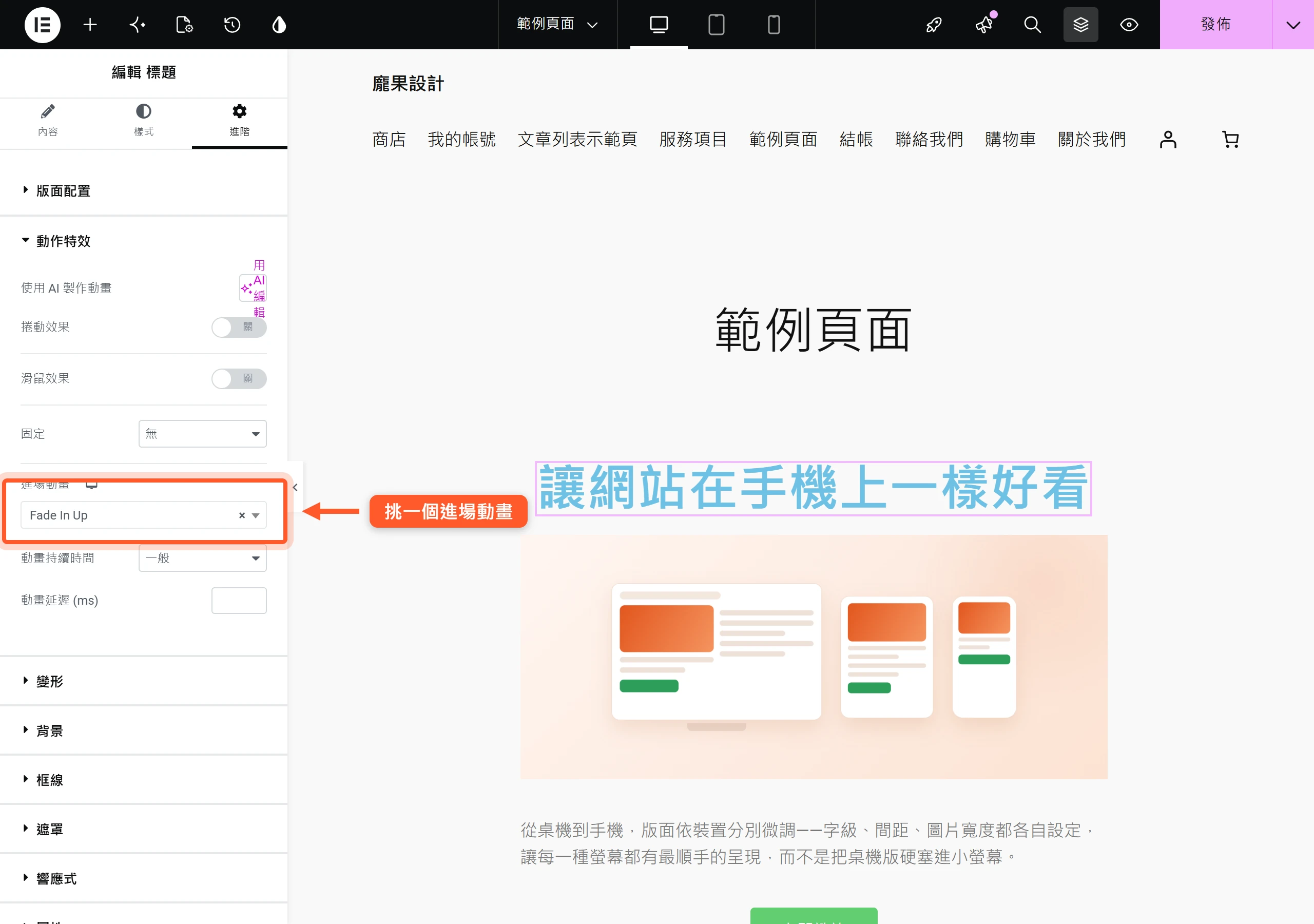Screen dimensions: 1314x924
Task: Open the user account icon in site header
Action: (x=1168, y=139)
